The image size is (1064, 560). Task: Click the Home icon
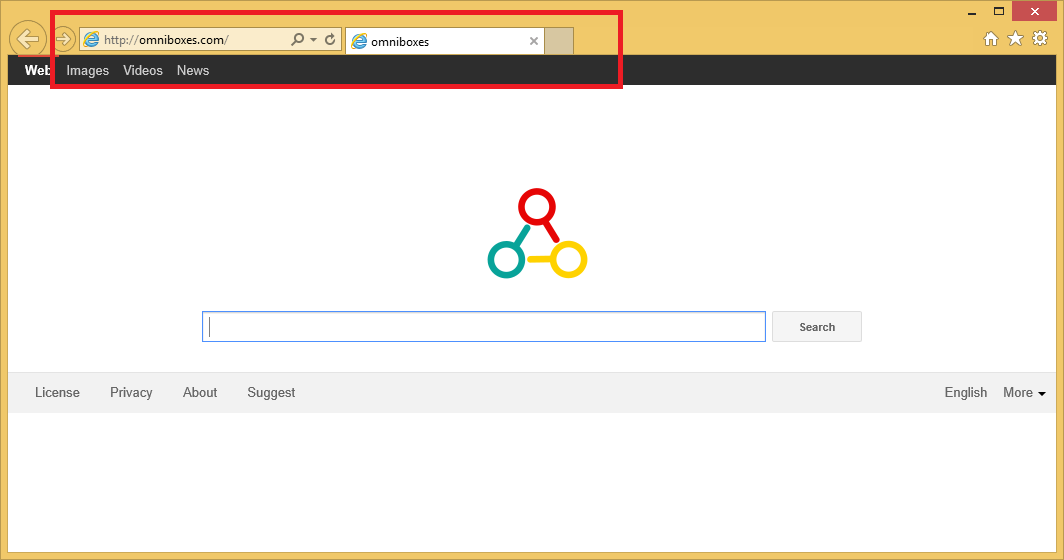[991, 39]
